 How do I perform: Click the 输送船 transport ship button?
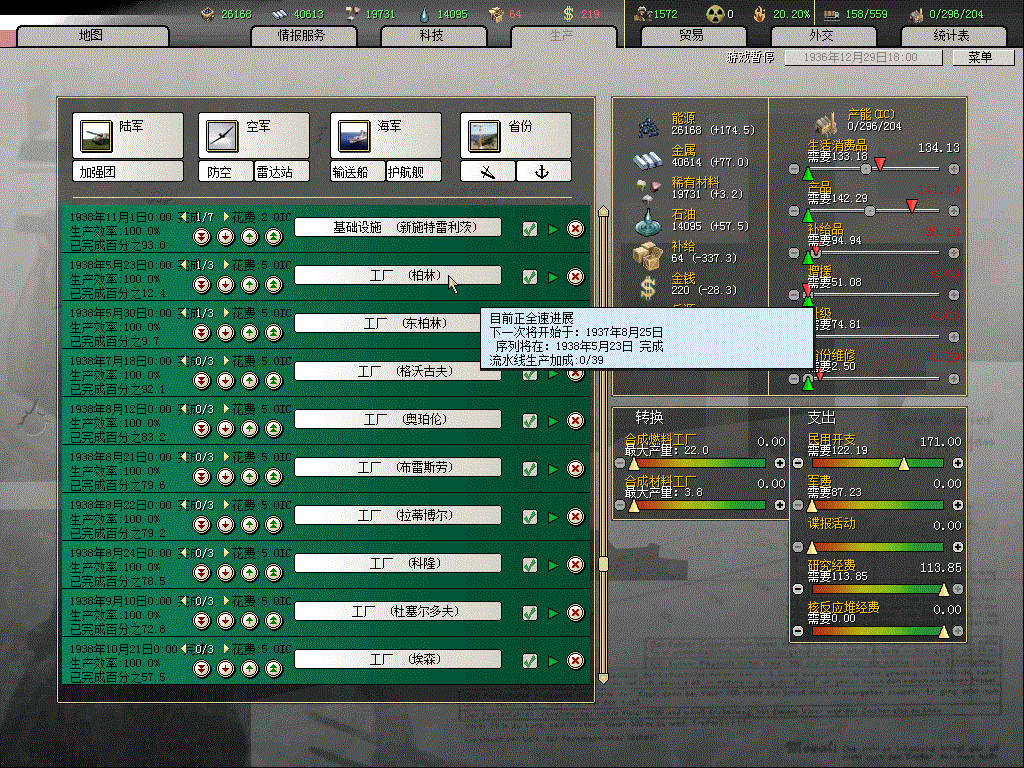coord(358,172)
